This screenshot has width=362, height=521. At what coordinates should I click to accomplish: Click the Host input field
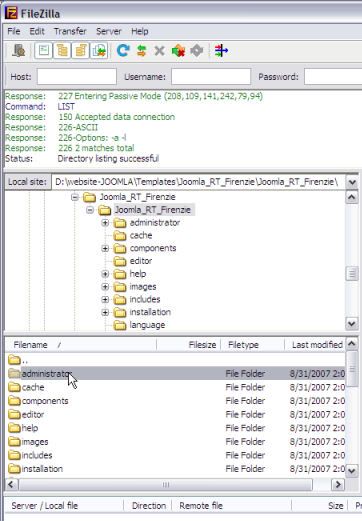tap(77, 77)
